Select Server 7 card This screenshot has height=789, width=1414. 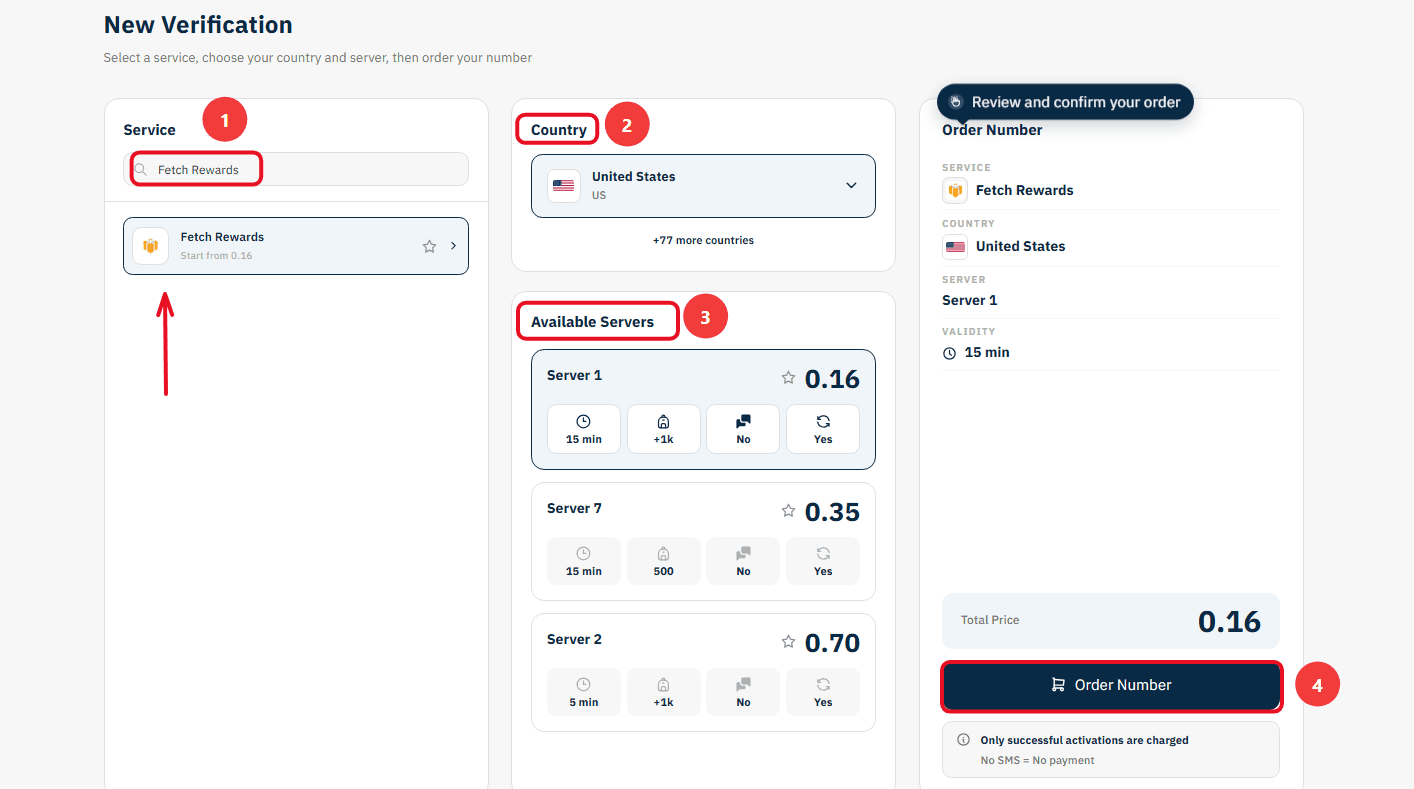click(703, 541)
